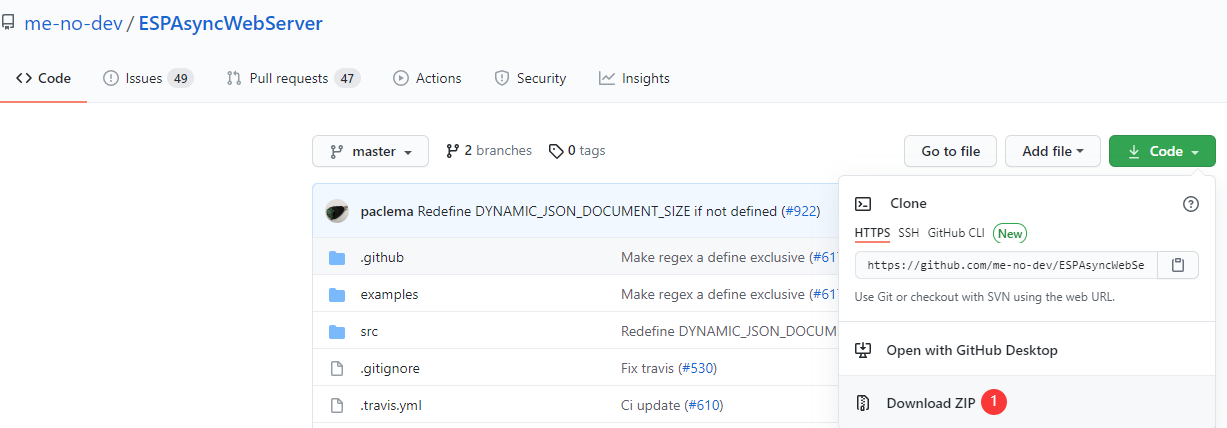Click the src folder icon
This screenshot has width=1227, height=428.
[337, 331]
